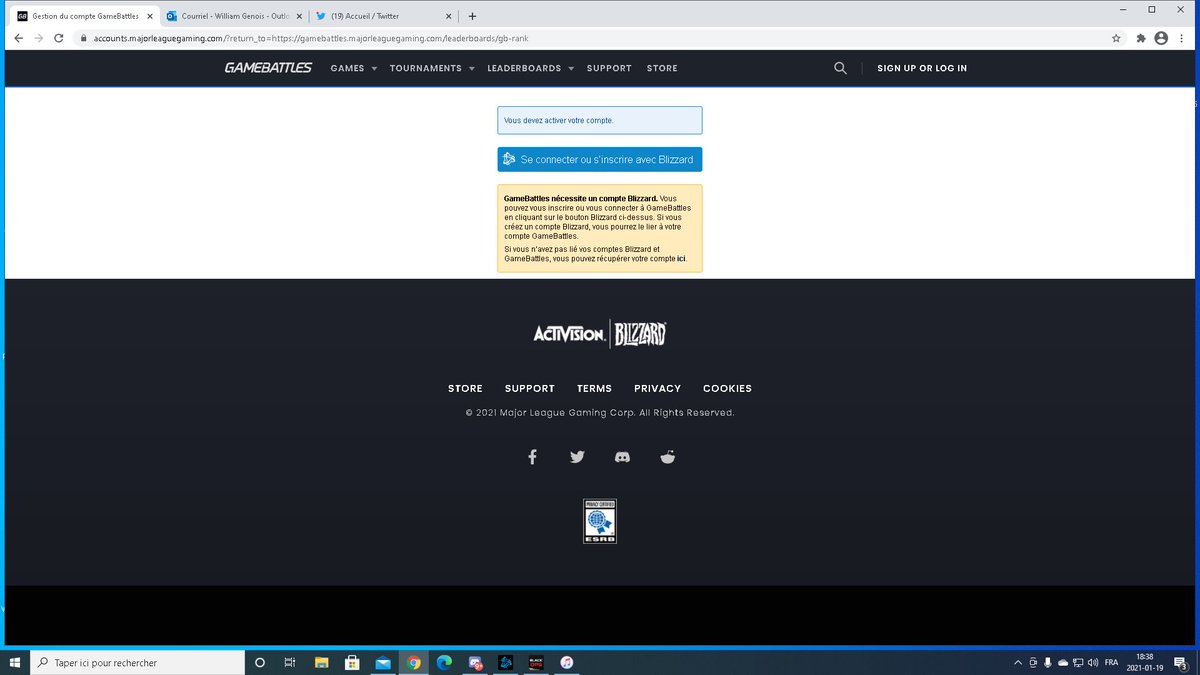This screenshot has height=675, width=1200.
Task: Open Mail app on taskbar
Action: click(x=383, y=662)
